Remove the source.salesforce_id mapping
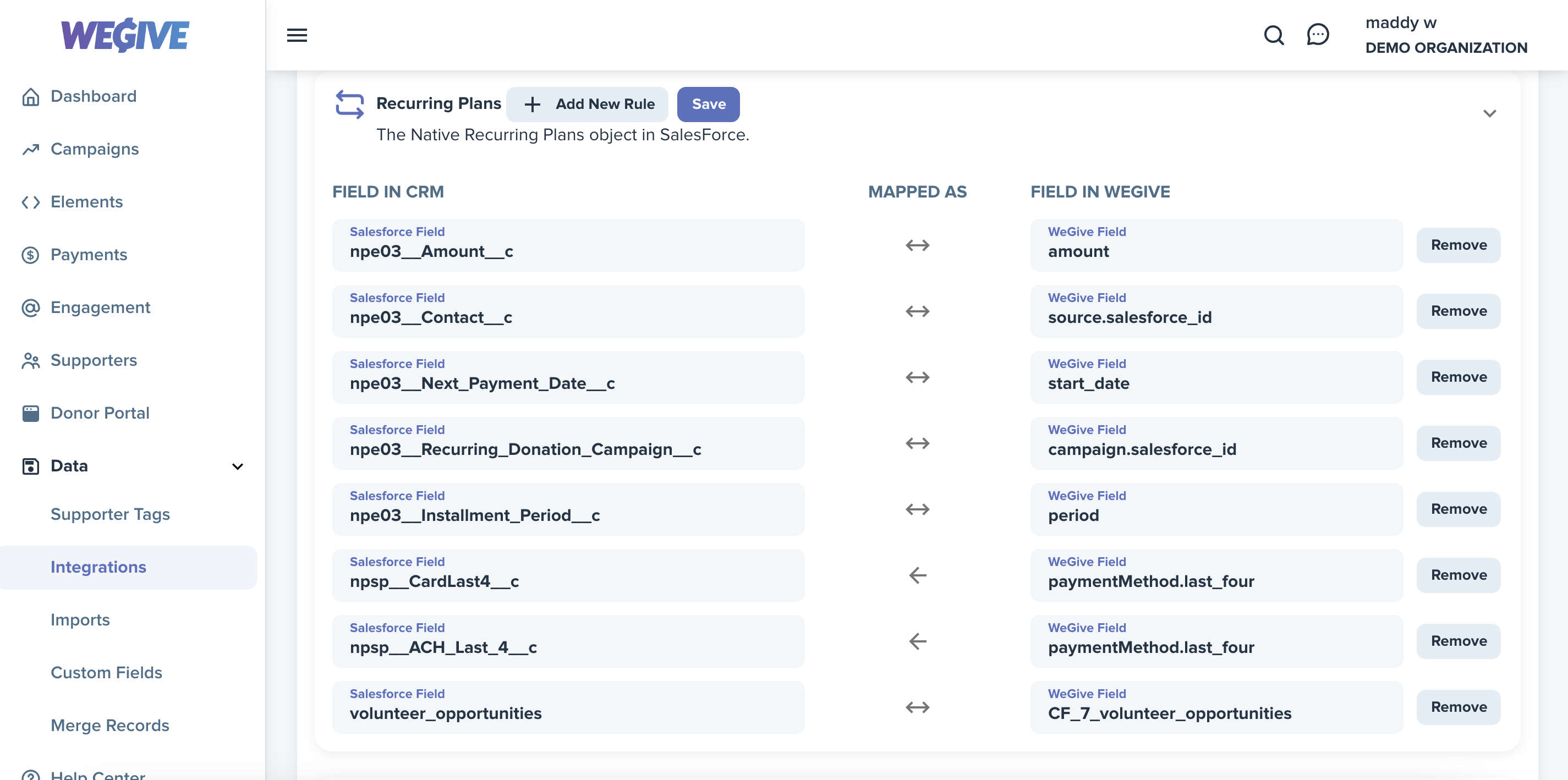Screen dimensions: 1568x780 tap(1459, 311)
